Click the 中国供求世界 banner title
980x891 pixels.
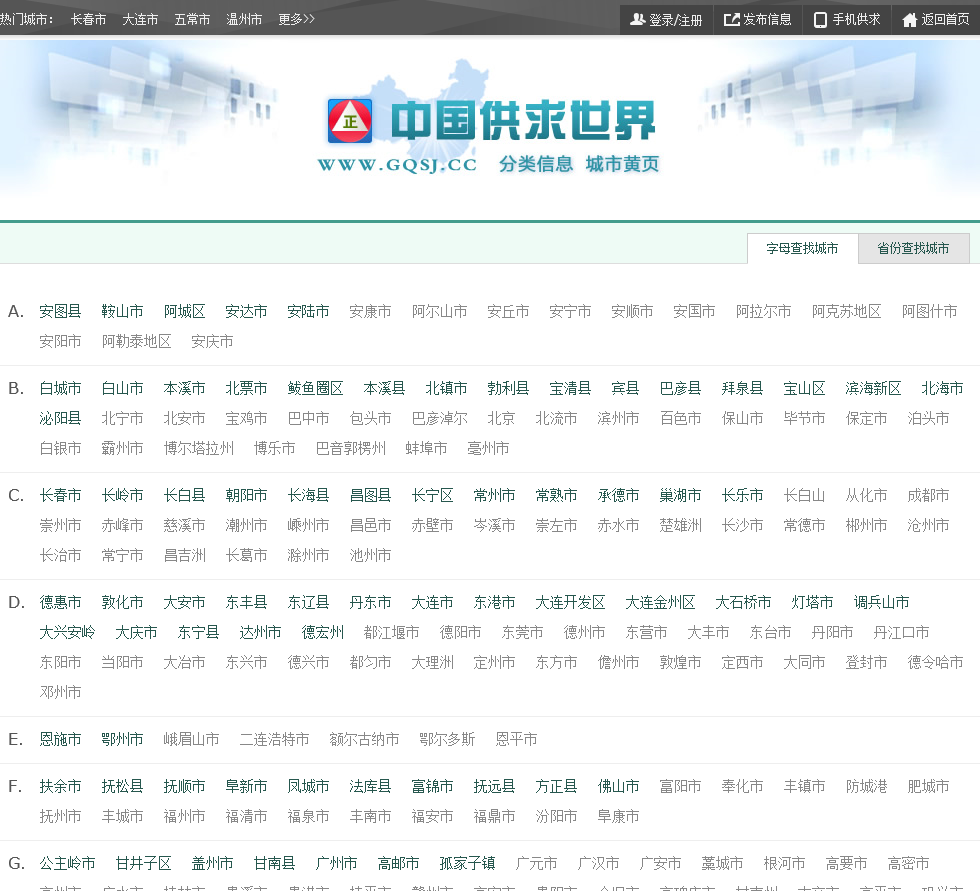point(522,121)
